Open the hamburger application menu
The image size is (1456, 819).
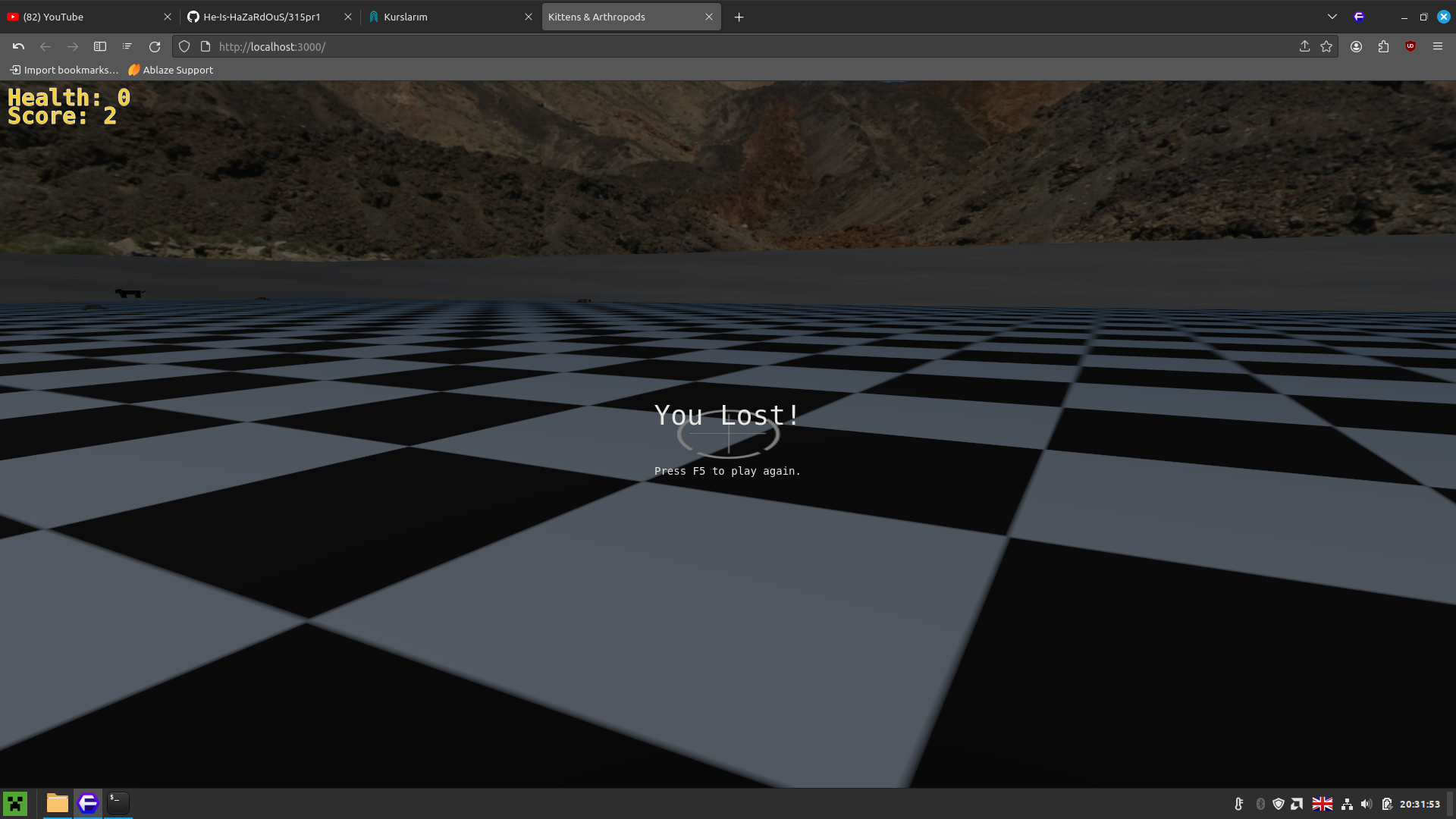[x=1438, y=47]
